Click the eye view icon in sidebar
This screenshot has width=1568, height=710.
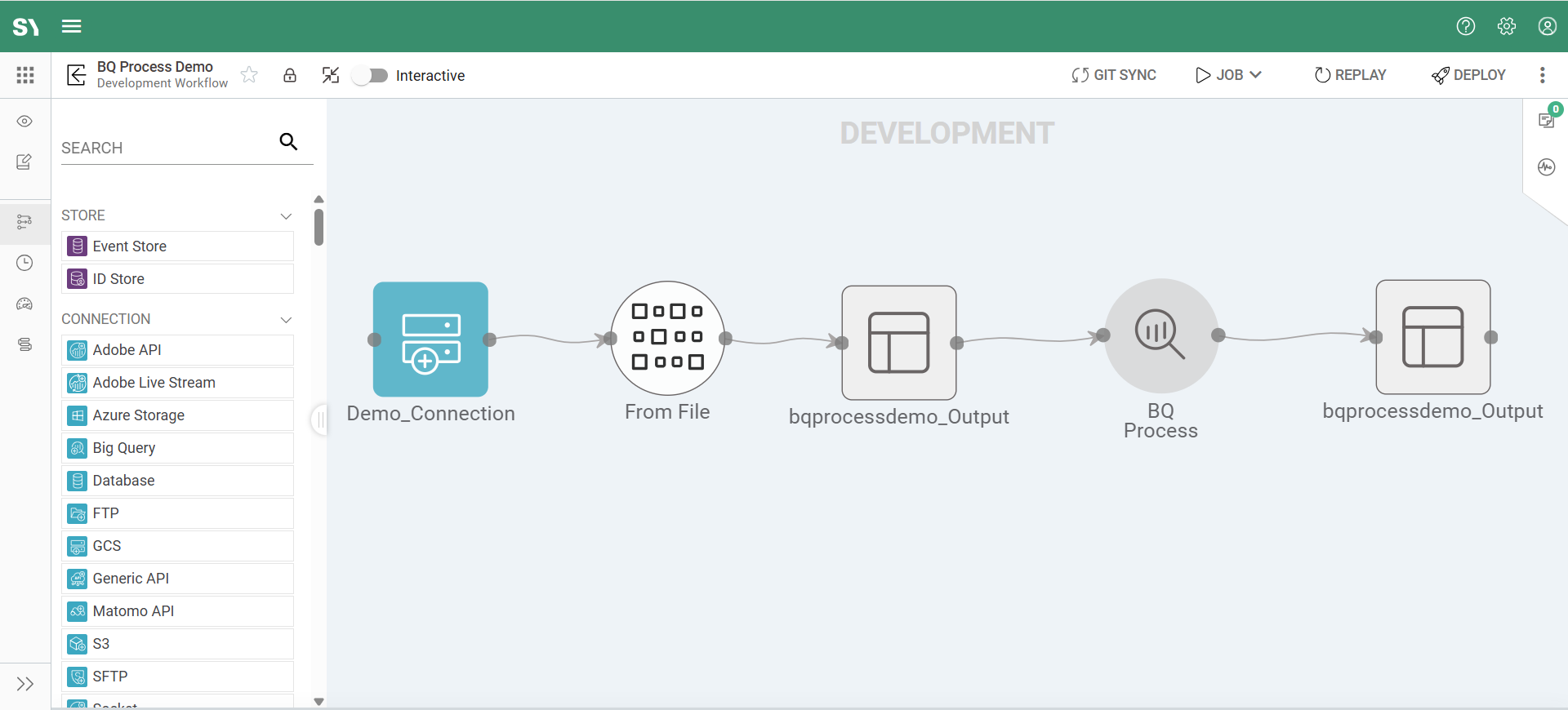pos(24,122)
